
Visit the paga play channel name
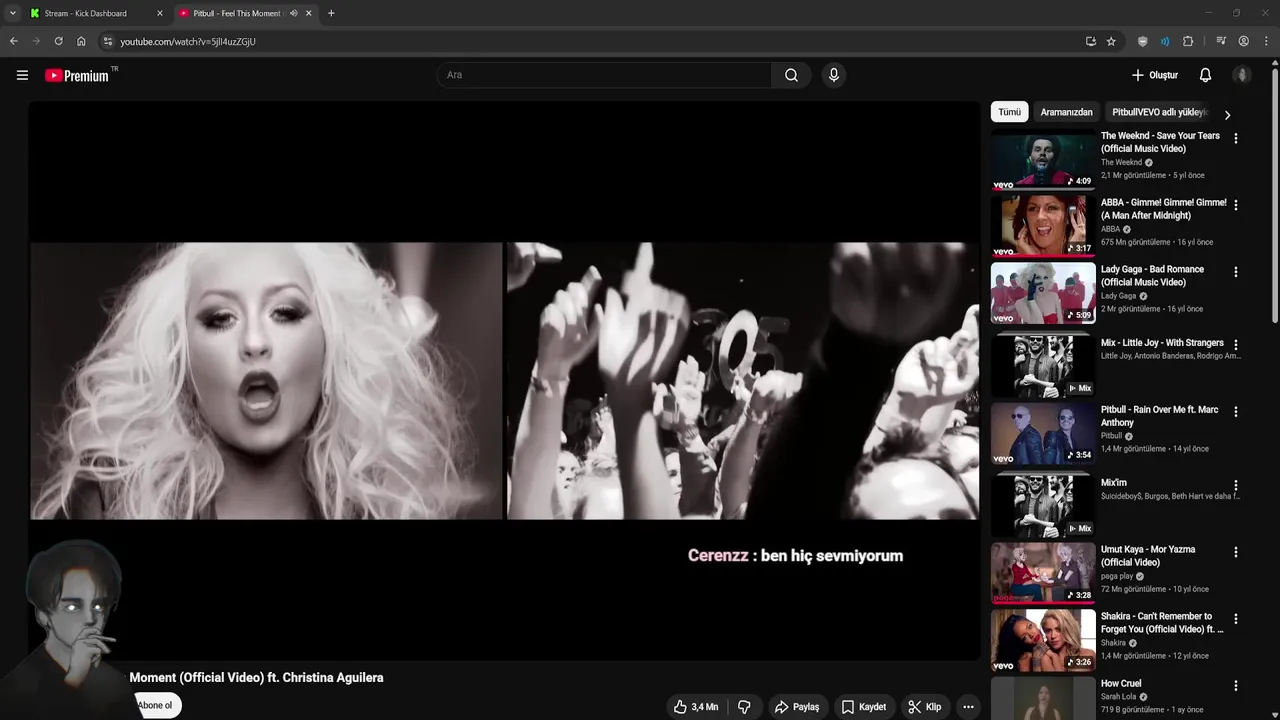click(1117, 576)
